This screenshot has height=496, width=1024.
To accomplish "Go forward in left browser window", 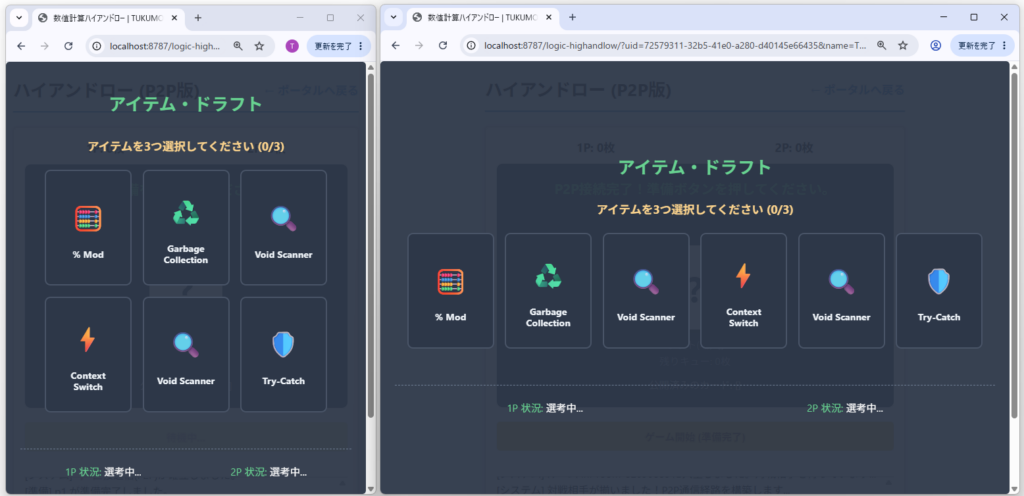I will (44, 46).
